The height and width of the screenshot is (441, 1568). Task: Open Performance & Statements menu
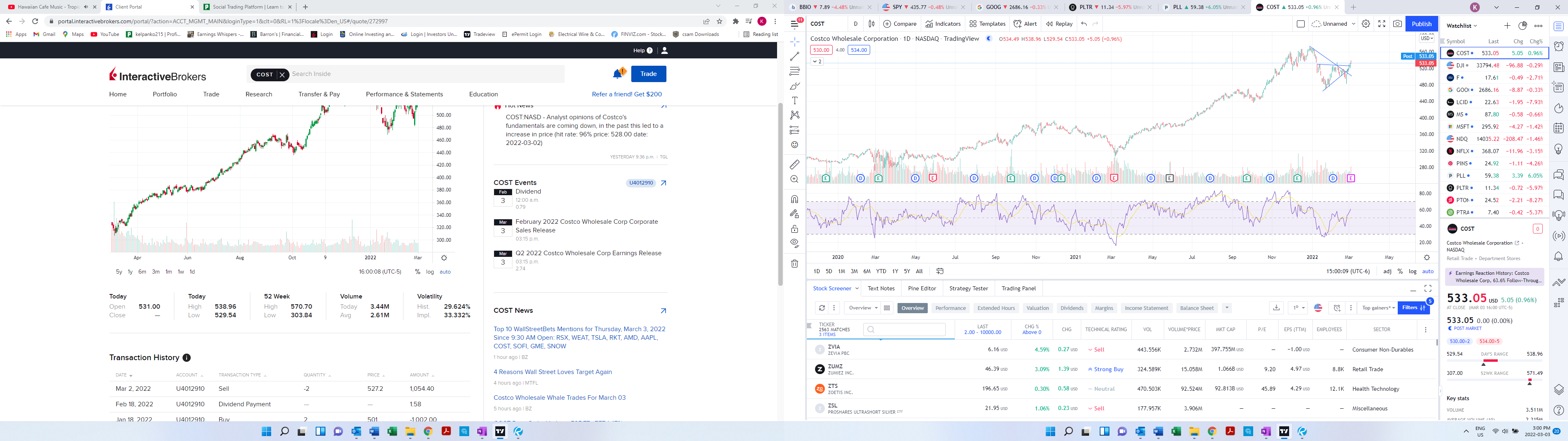(x=404, y=94)
